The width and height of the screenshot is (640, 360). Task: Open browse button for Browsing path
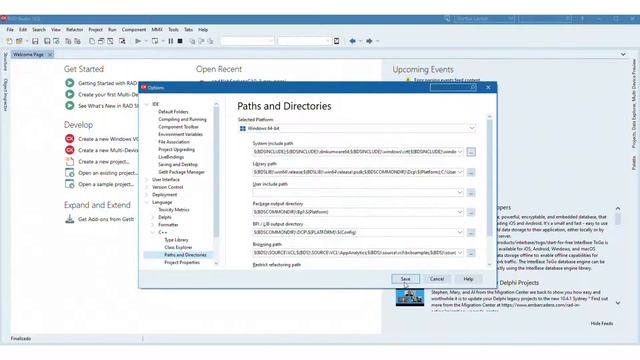pos(471,253)
